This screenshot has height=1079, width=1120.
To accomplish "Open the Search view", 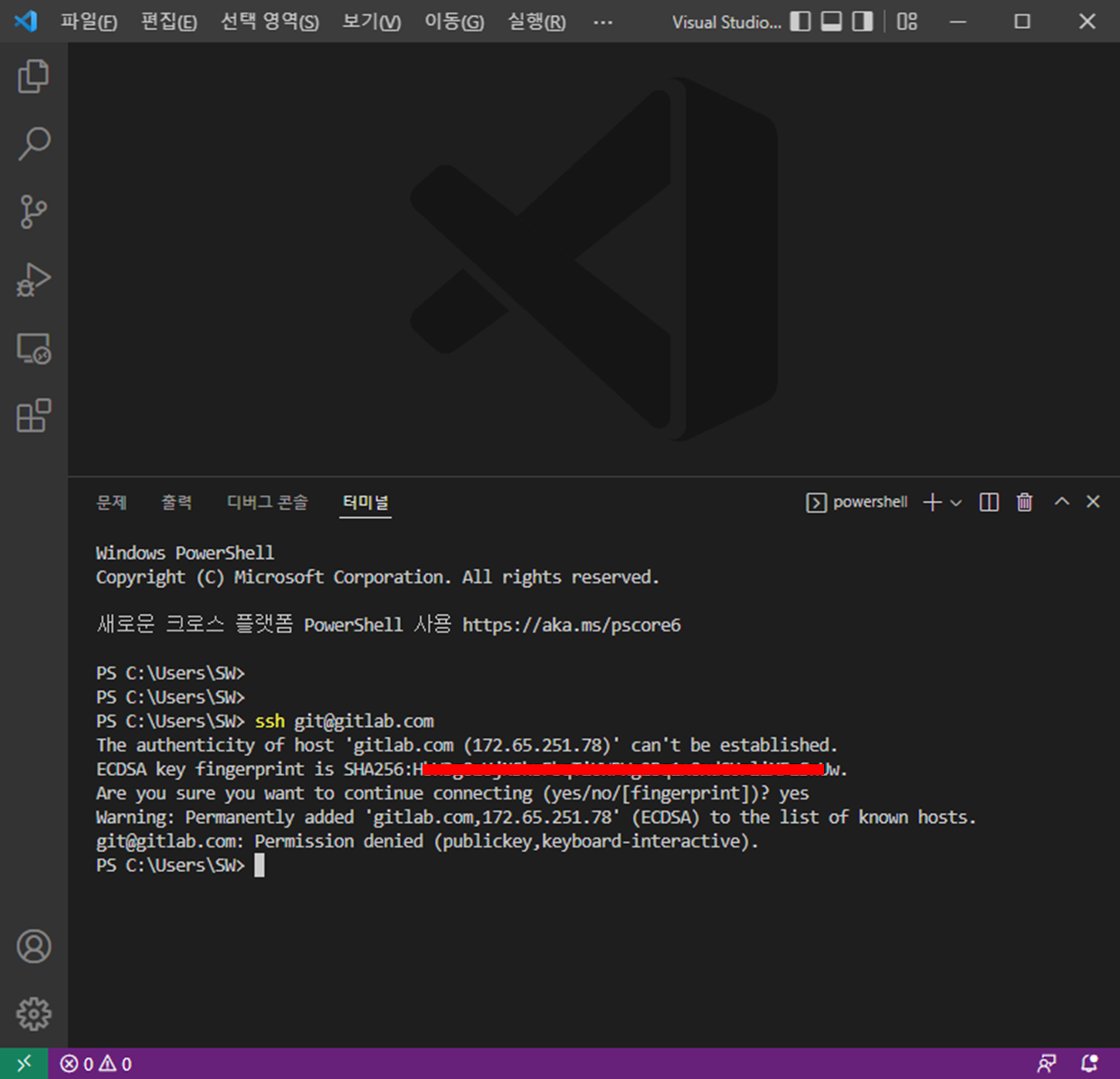I will [x=33, y=144].
